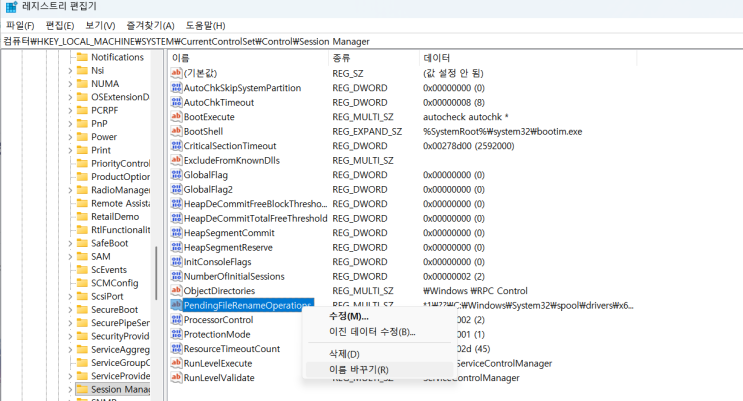Click the BootExecute string value icon
The height and width of the screenshot is (401, 743).
[176, 117]
